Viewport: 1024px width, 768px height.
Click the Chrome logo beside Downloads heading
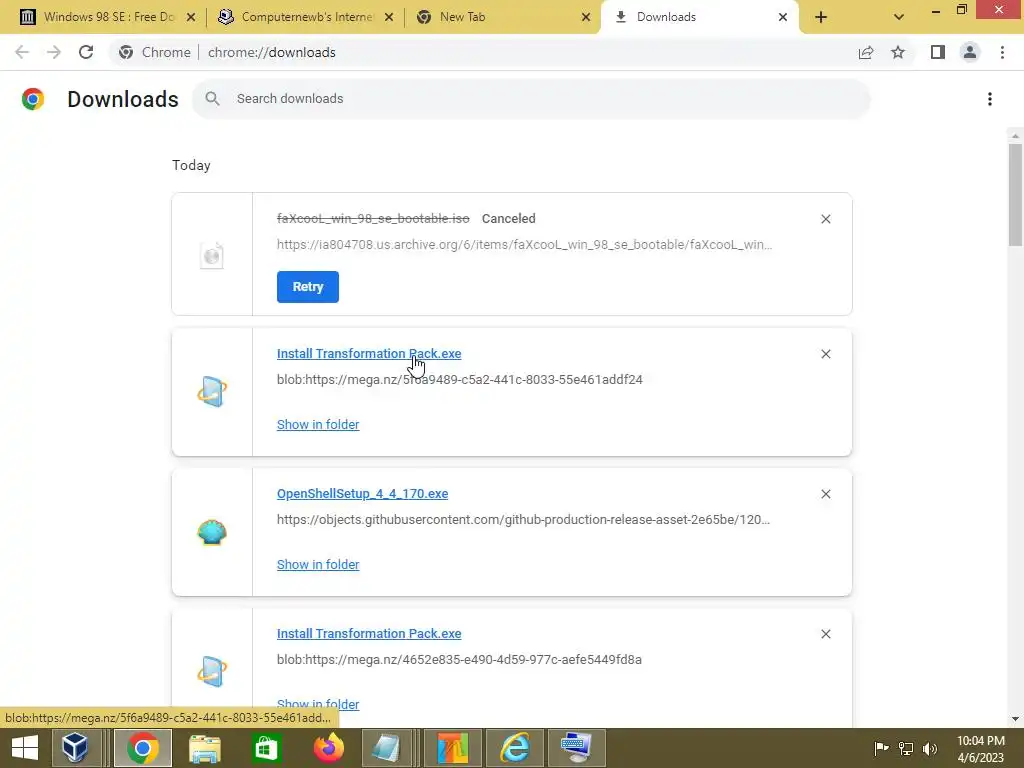coord(33,99)
